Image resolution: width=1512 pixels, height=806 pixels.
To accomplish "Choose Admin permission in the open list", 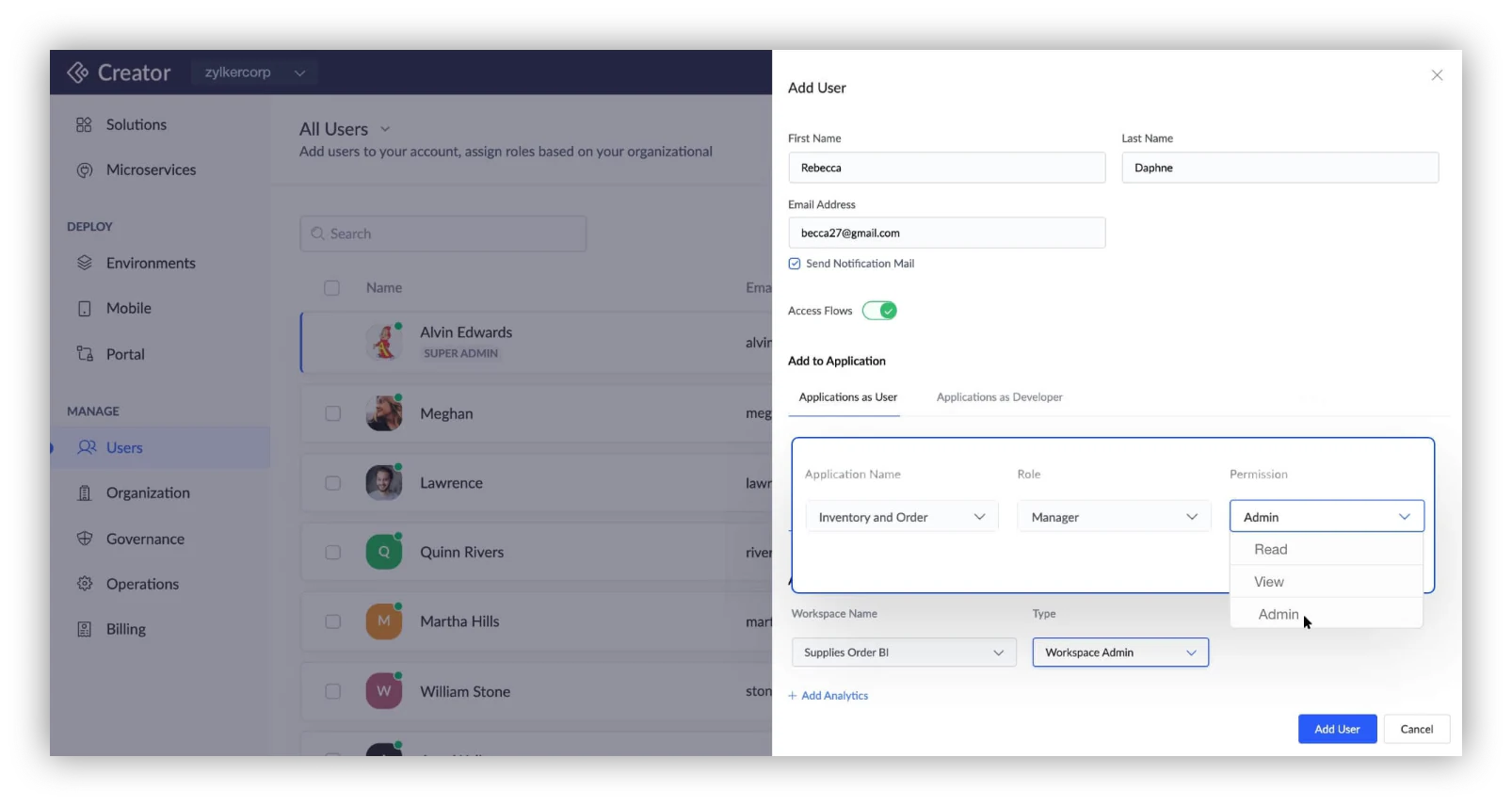I will click(x=1326, y=614).
